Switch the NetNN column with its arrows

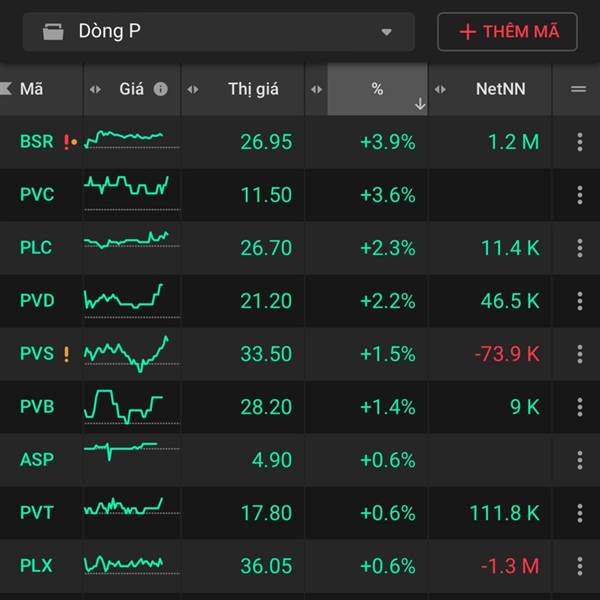pyautogui.click(x=440, y=90)
